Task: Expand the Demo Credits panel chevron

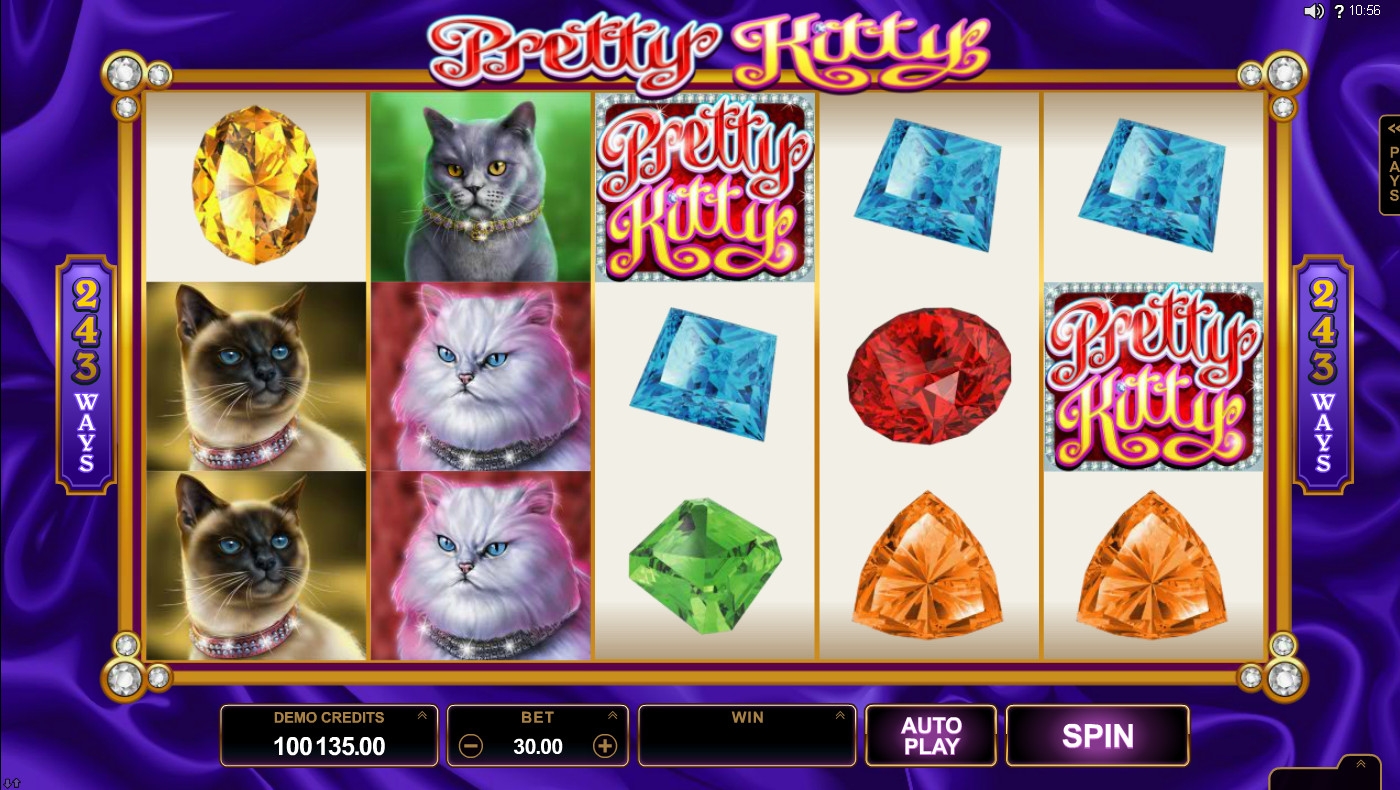Action: [421, 716]
